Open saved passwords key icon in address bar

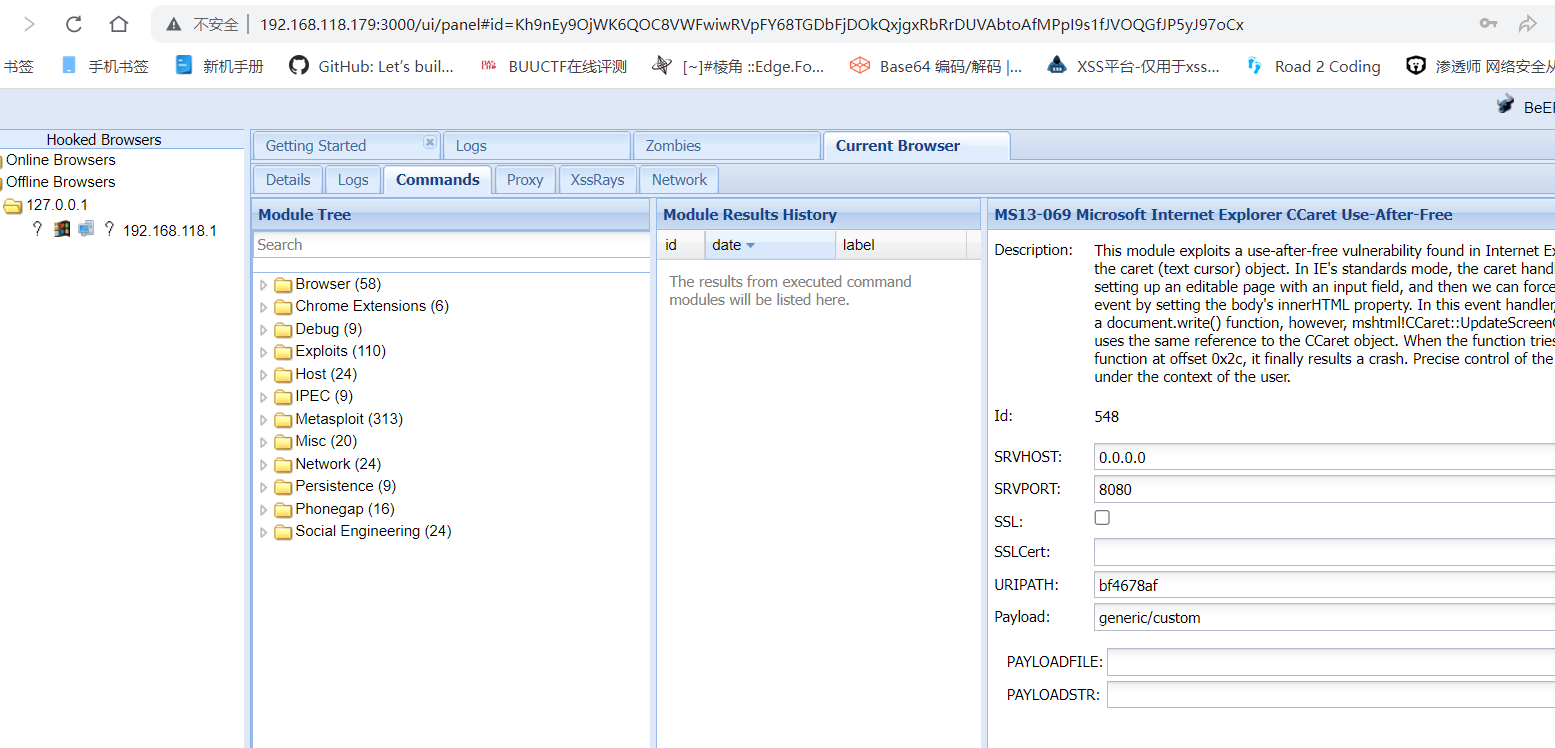click(x=1489, y=24)
